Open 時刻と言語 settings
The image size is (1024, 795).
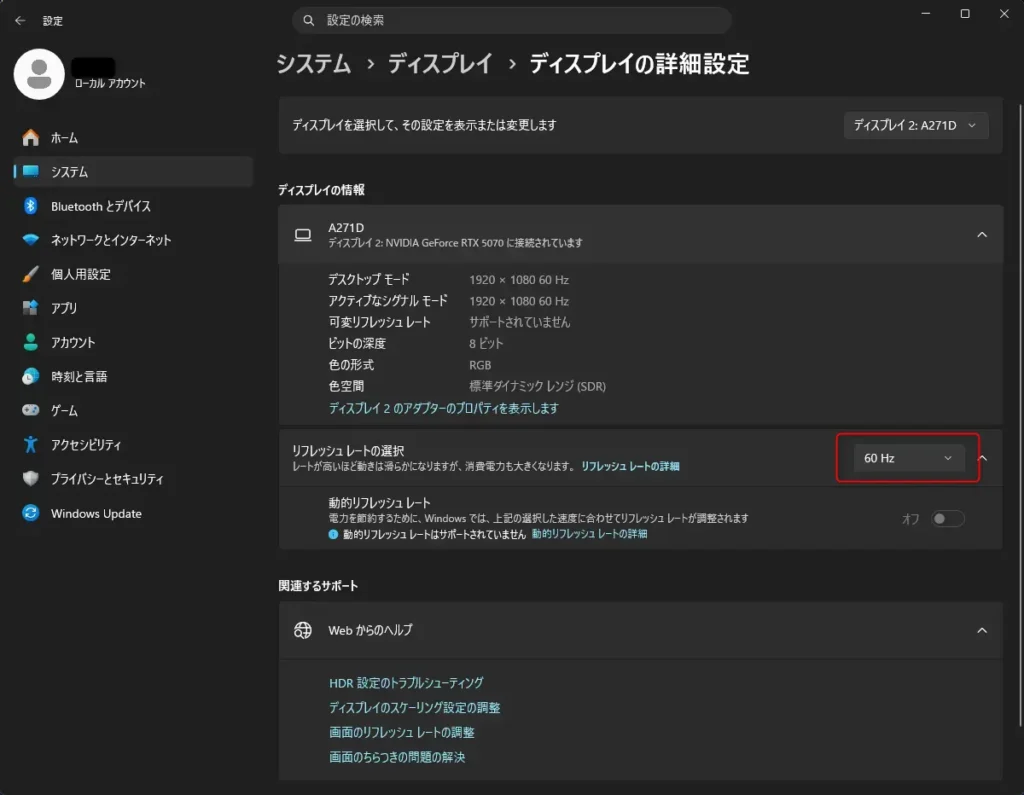click(x=133, y=376)
